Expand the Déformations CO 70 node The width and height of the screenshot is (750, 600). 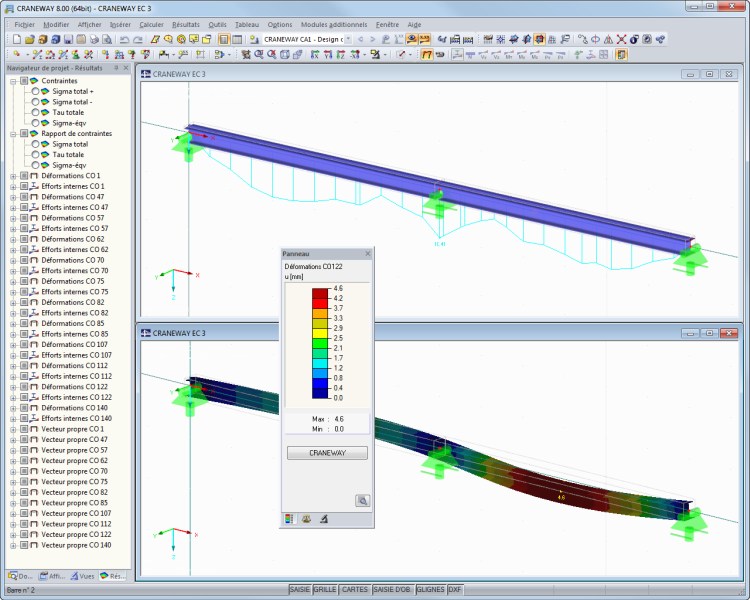pyautogui.click(x=13, y=260)
